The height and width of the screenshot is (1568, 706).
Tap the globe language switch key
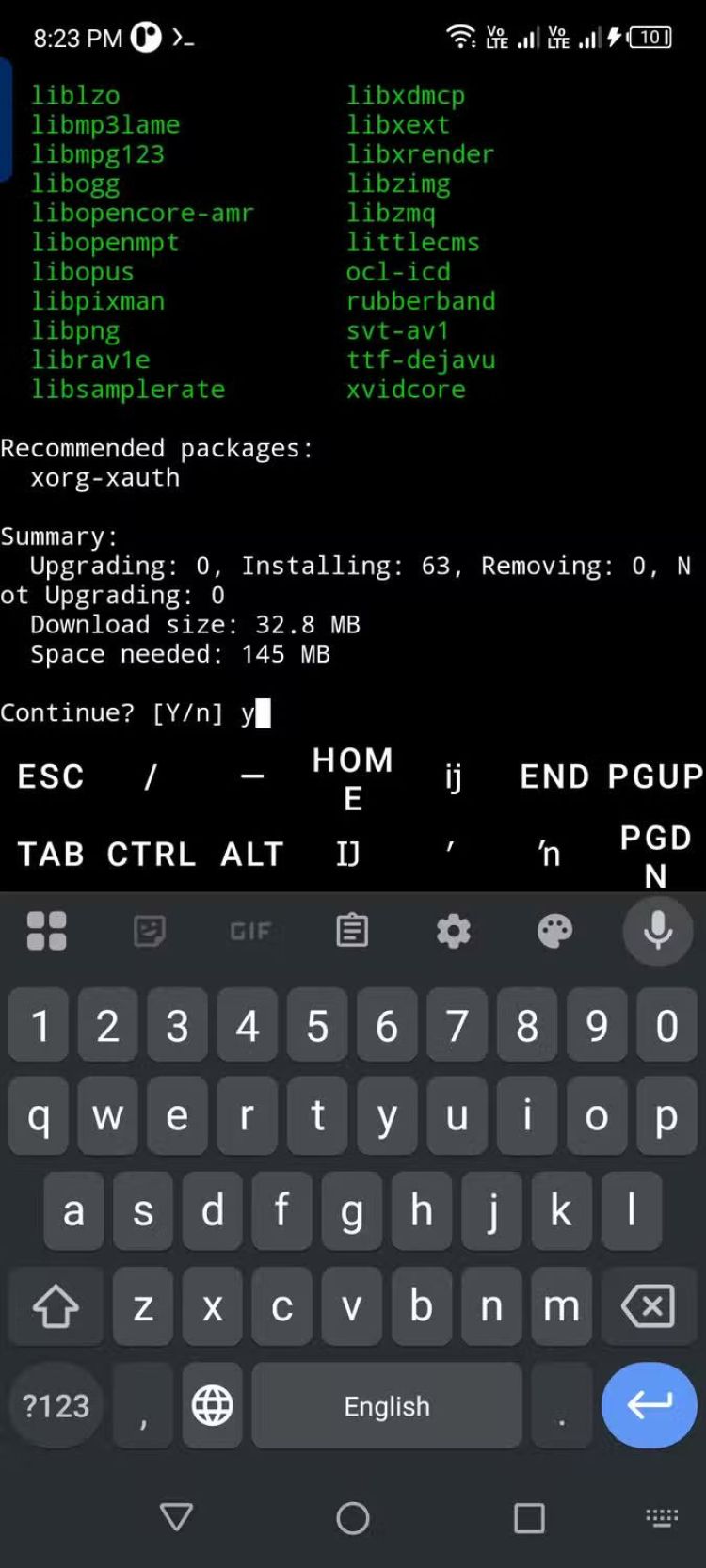(x=213, y=1405)
